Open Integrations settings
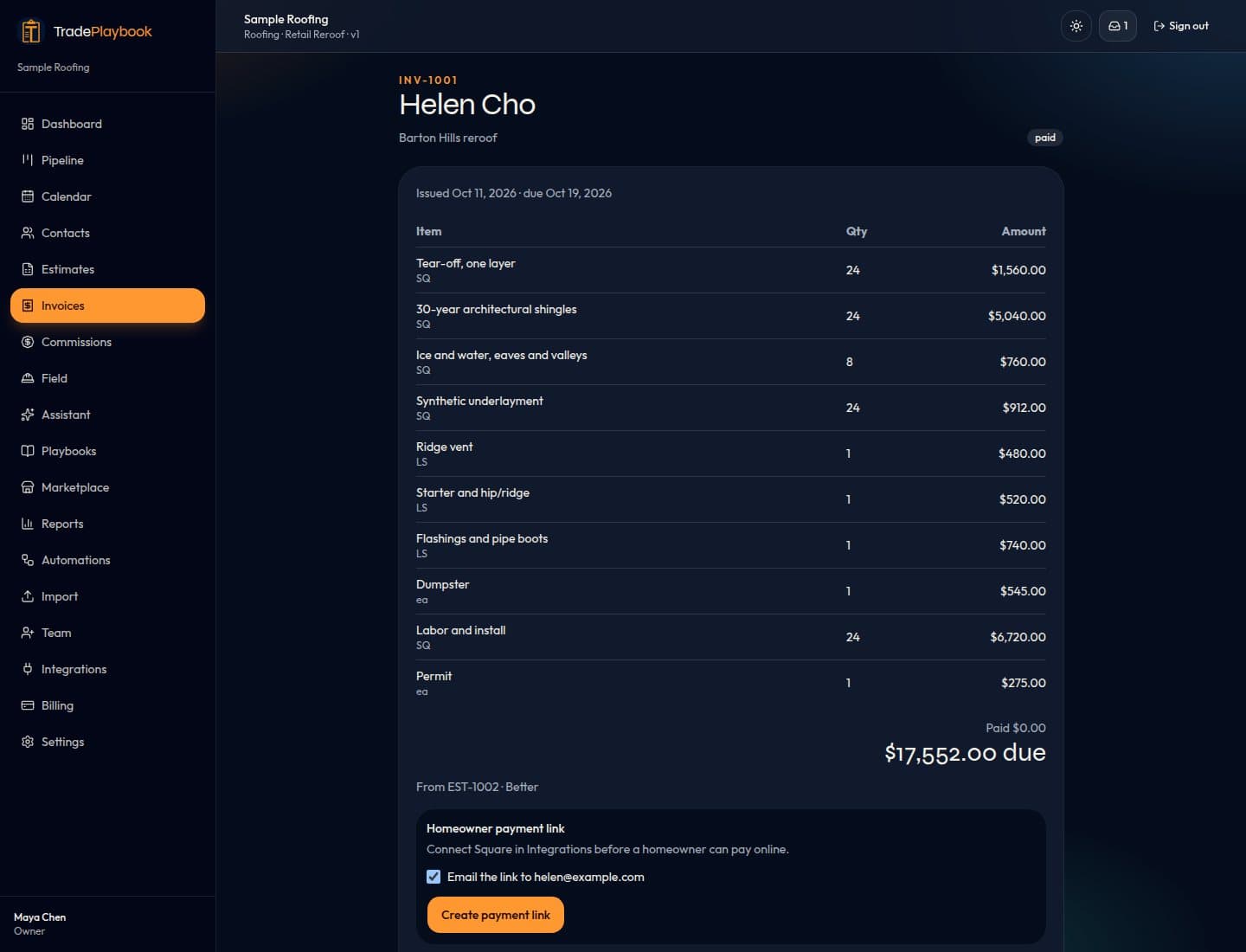Image resolution: width=1246 pixels, height=952 pixels. click(107, 669)
